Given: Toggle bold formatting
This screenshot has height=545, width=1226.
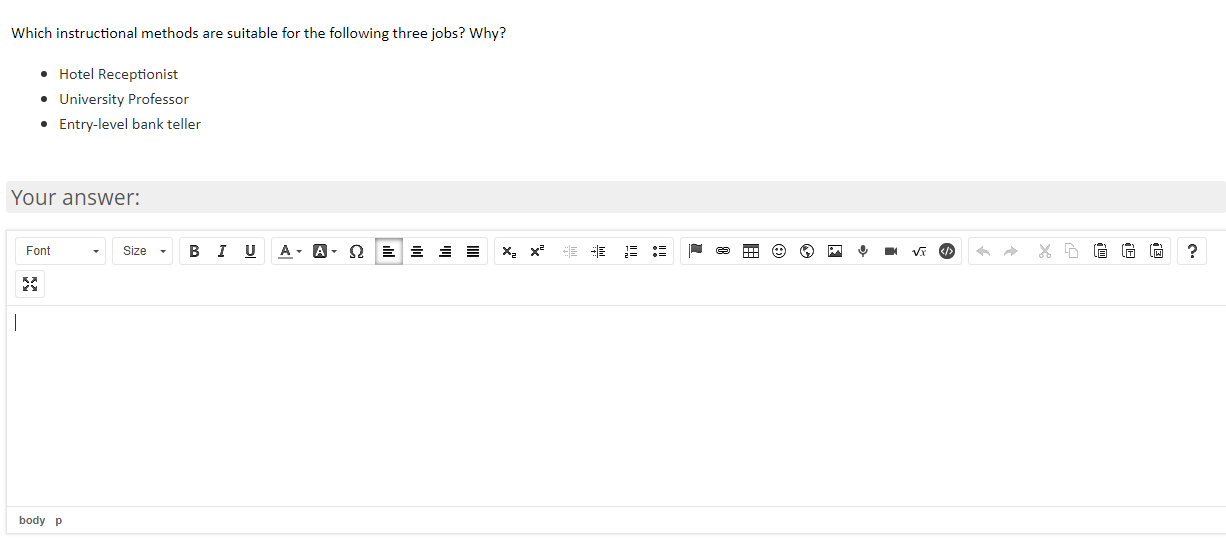Looking at the screenshot, I should 194,251.
